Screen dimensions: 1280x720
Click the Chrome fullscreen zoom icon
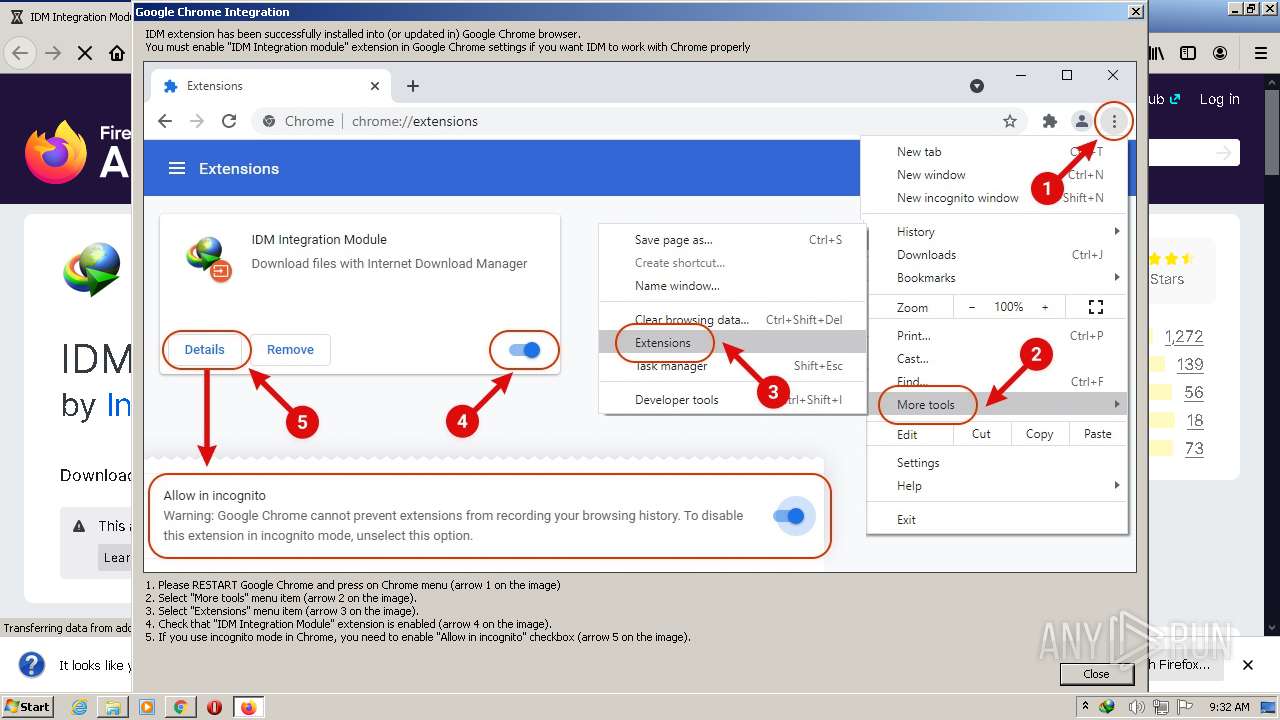click(x=1096, y=307)
